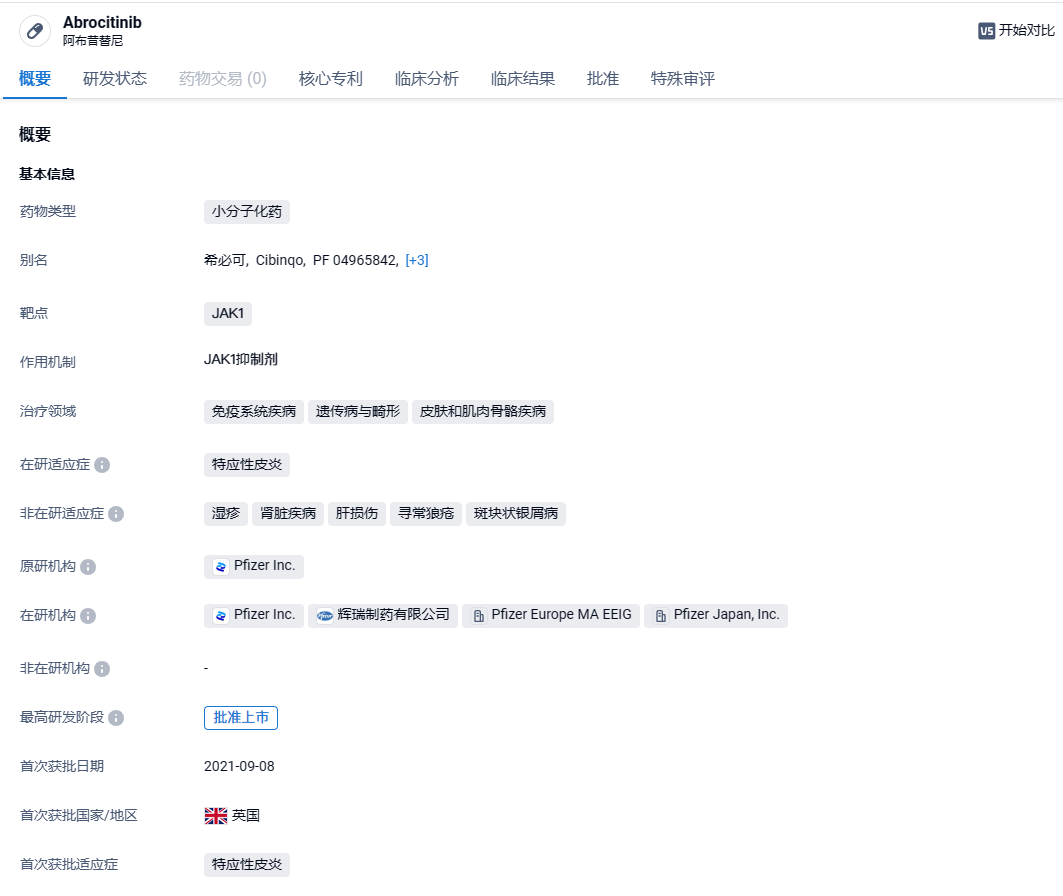Click the alias Cibinqo
The image size is (1063, 896).
280,260
